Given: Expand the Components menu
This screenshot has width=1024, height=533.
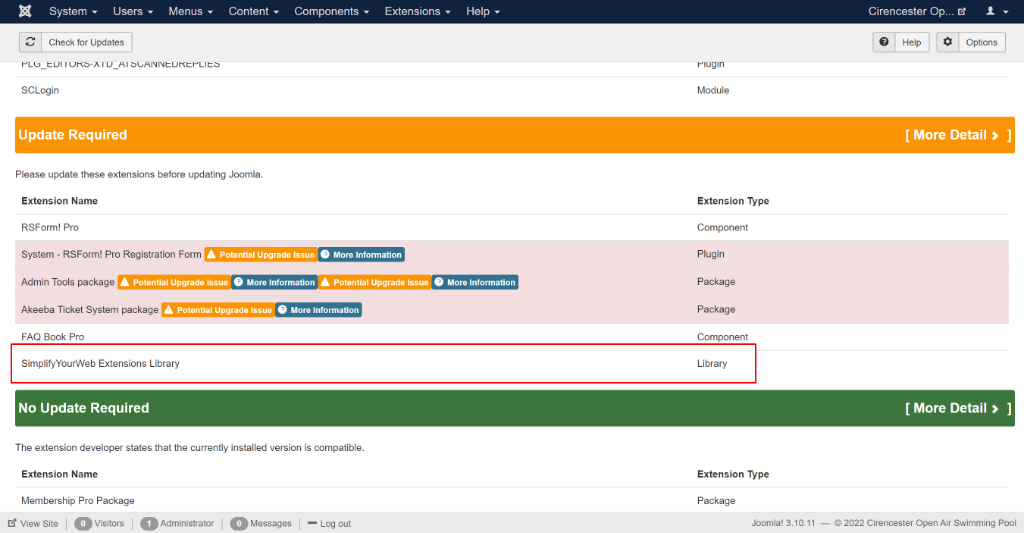Looking at the screenshot, I should pos(331,11).
